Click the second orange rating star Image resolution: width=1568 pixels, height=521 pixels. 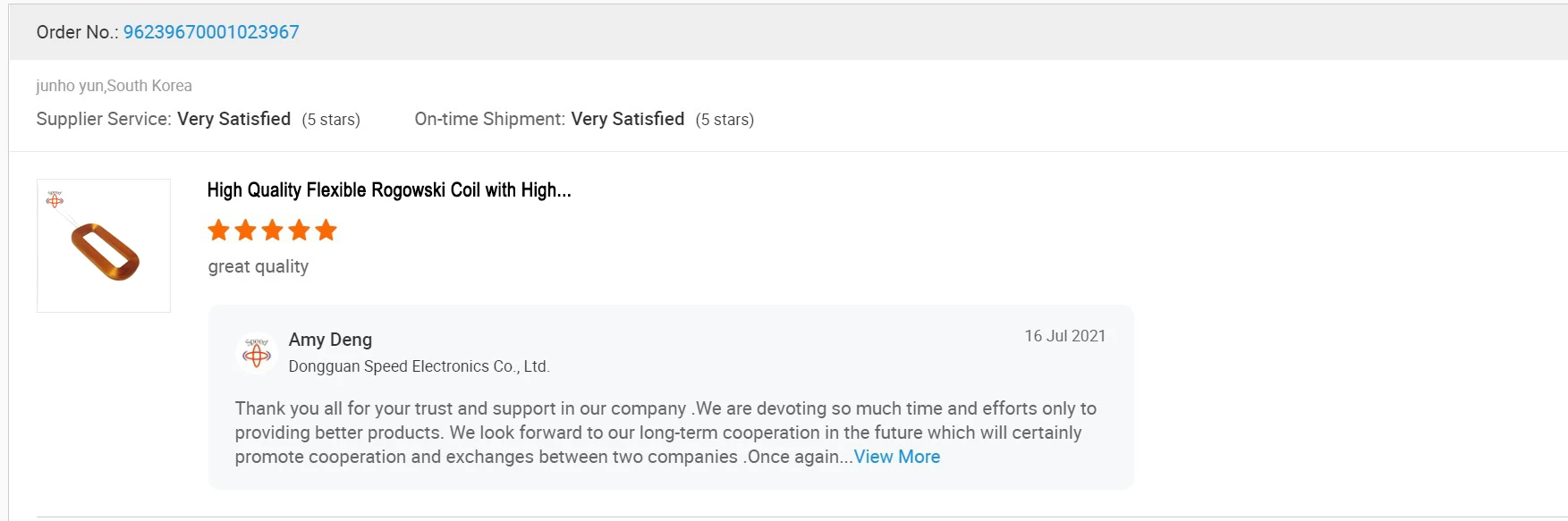246,231
